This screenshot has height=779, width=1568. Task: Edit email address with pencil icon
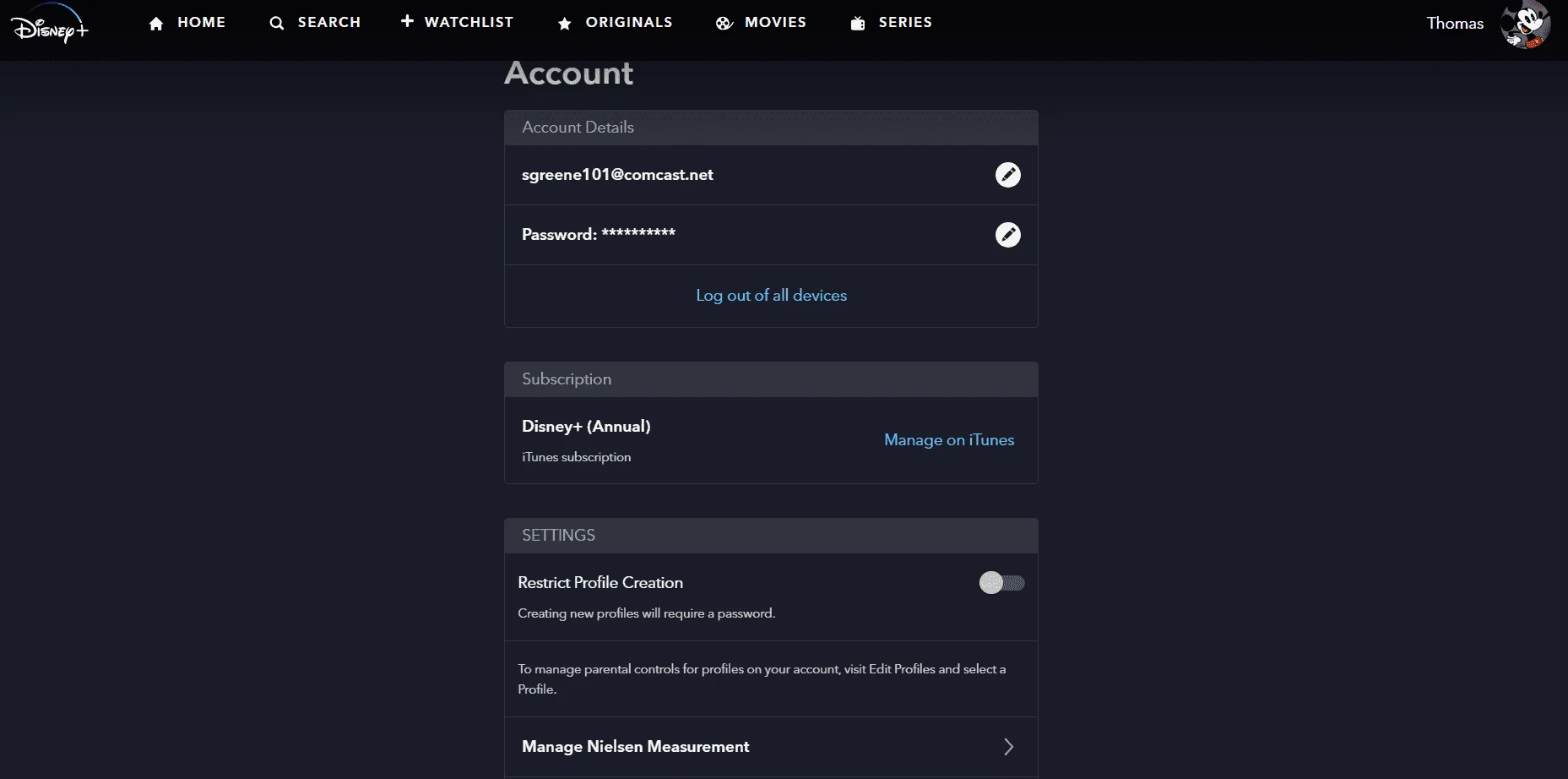point(1007,175)
